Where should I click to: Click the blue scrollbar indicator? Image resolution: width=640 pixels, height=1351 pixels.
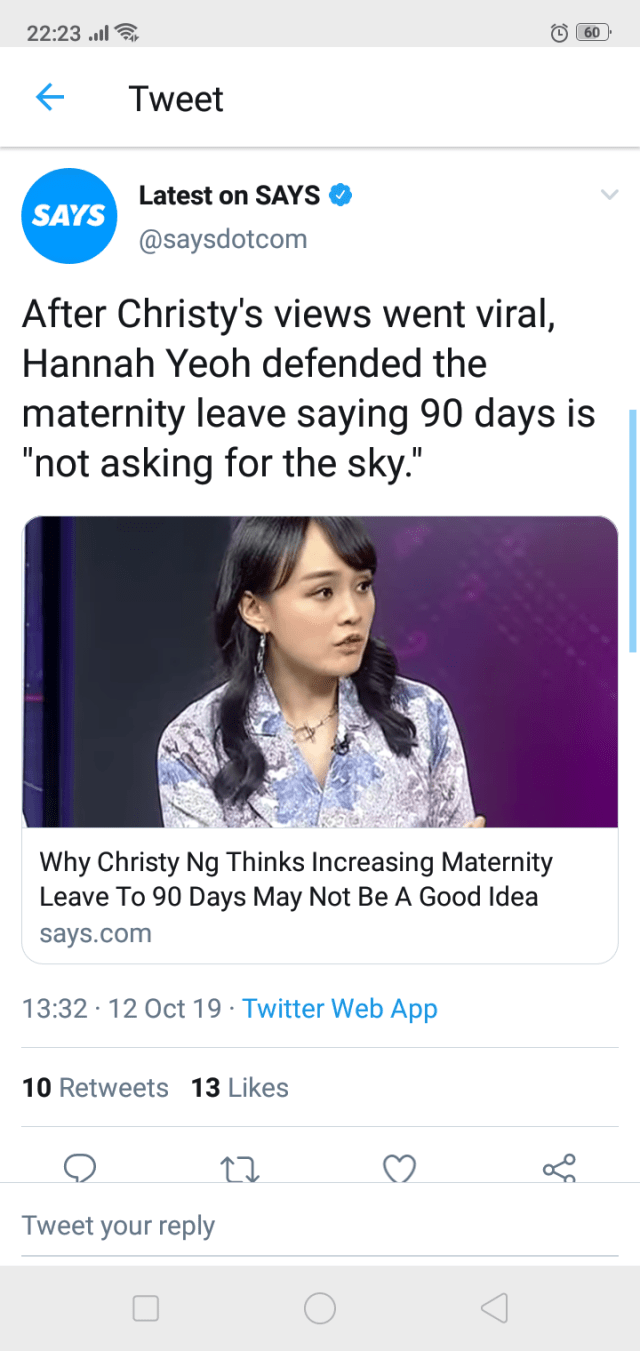coord(632,530)
